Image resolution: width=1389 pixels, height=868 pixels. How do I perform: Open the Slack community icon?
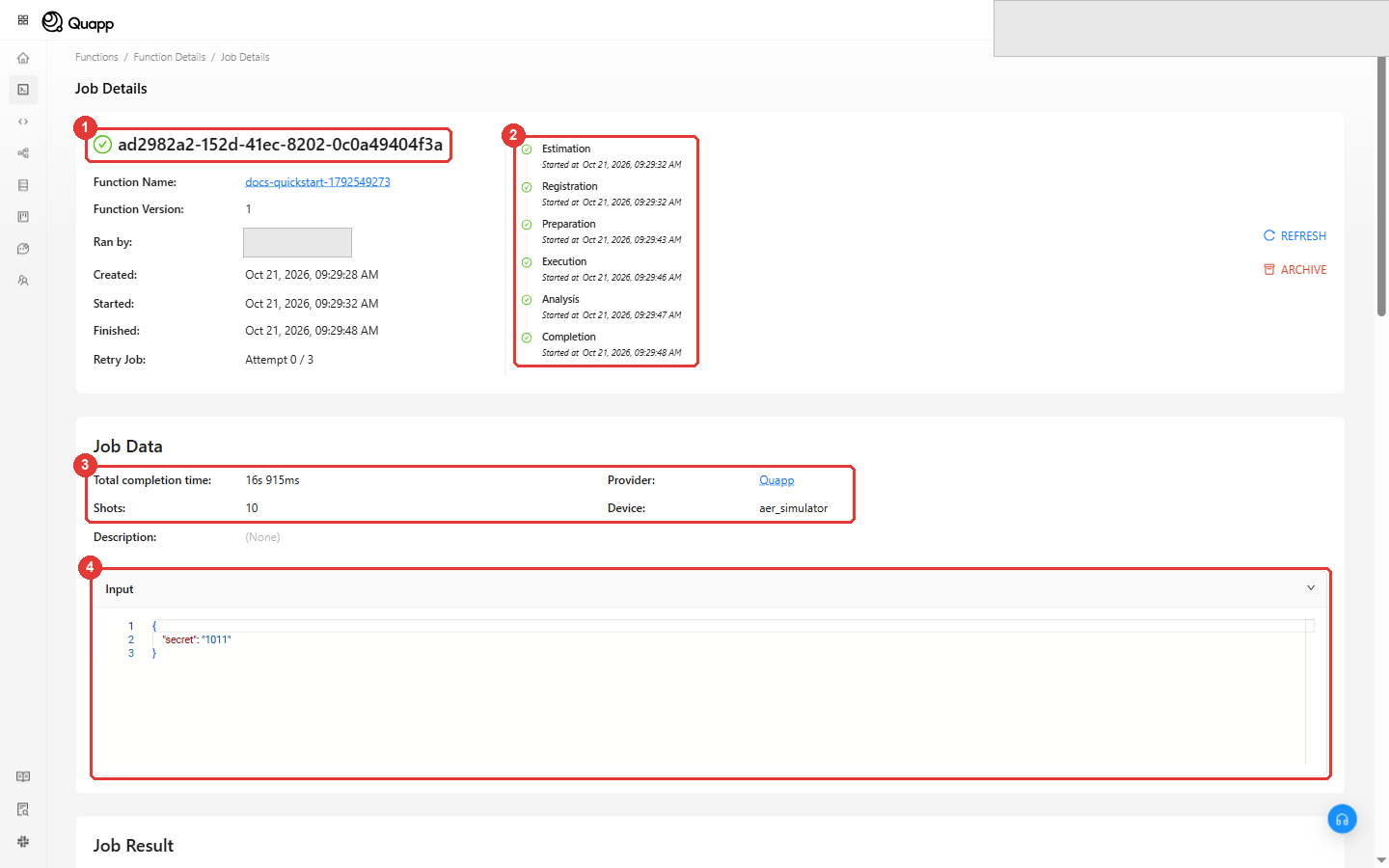[23, 841]
